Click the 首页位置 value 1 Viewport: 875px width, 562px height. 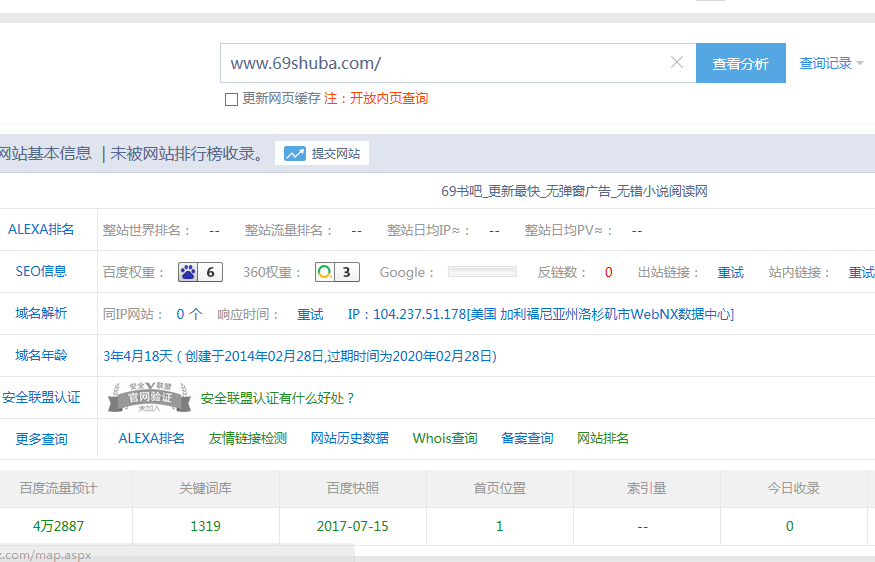pos(499,526)
